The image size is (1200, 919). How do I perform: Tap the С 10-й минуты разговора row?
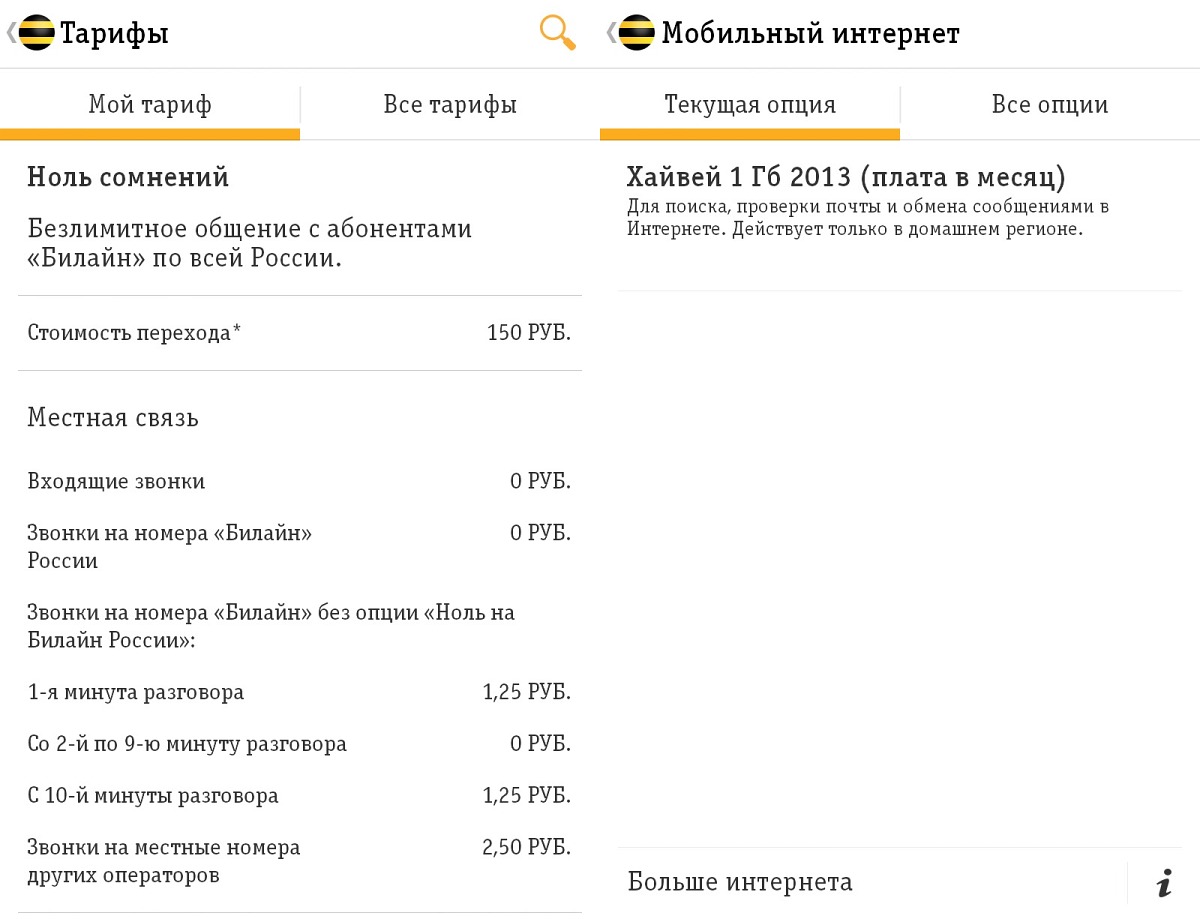tap(300, 796)
